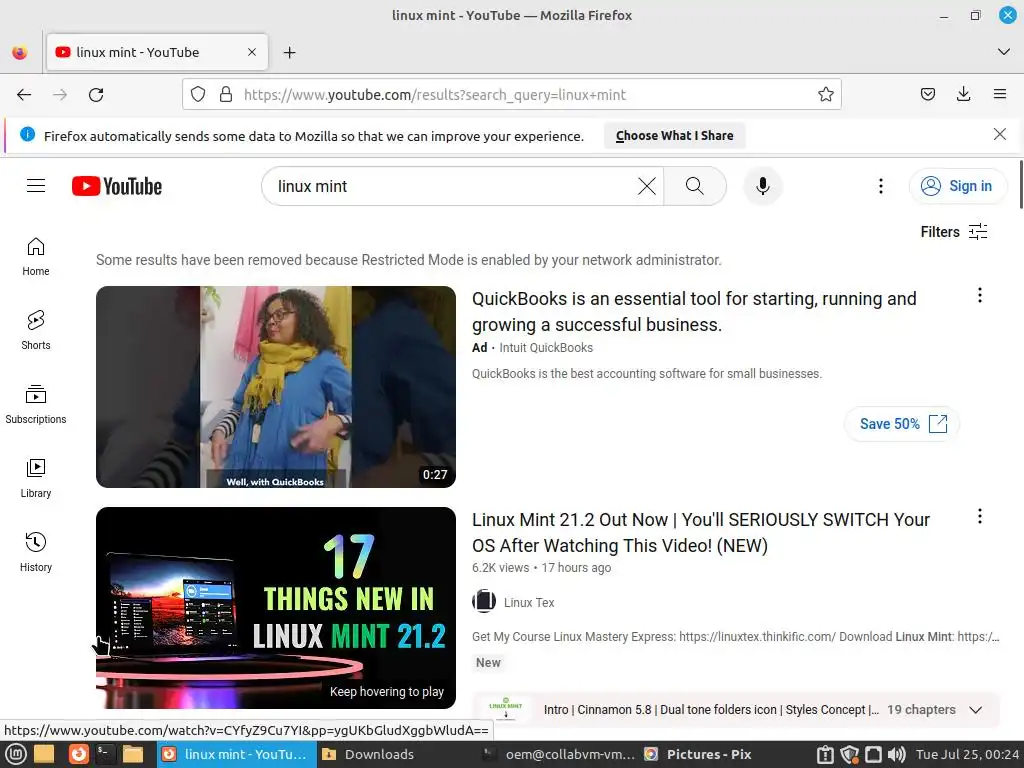Start voice search with microphone
This screenshot has width=1024, height=768.
(x=762, y=186)
